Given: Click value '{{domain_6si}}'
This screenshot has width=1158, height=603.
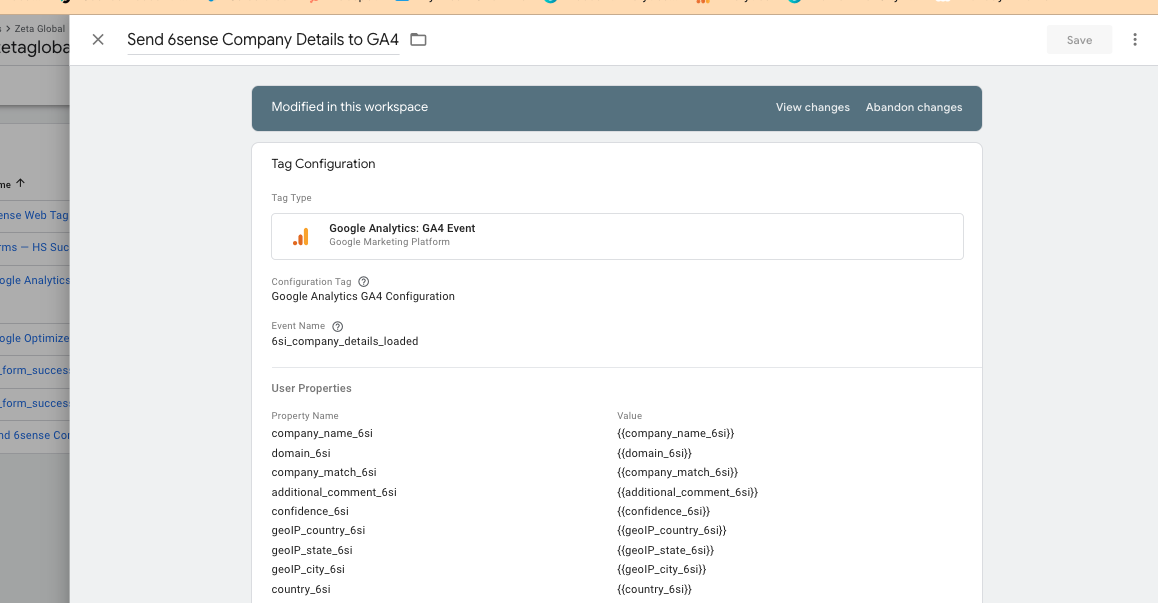Looking at the screenshot, I should click(654, 453).
